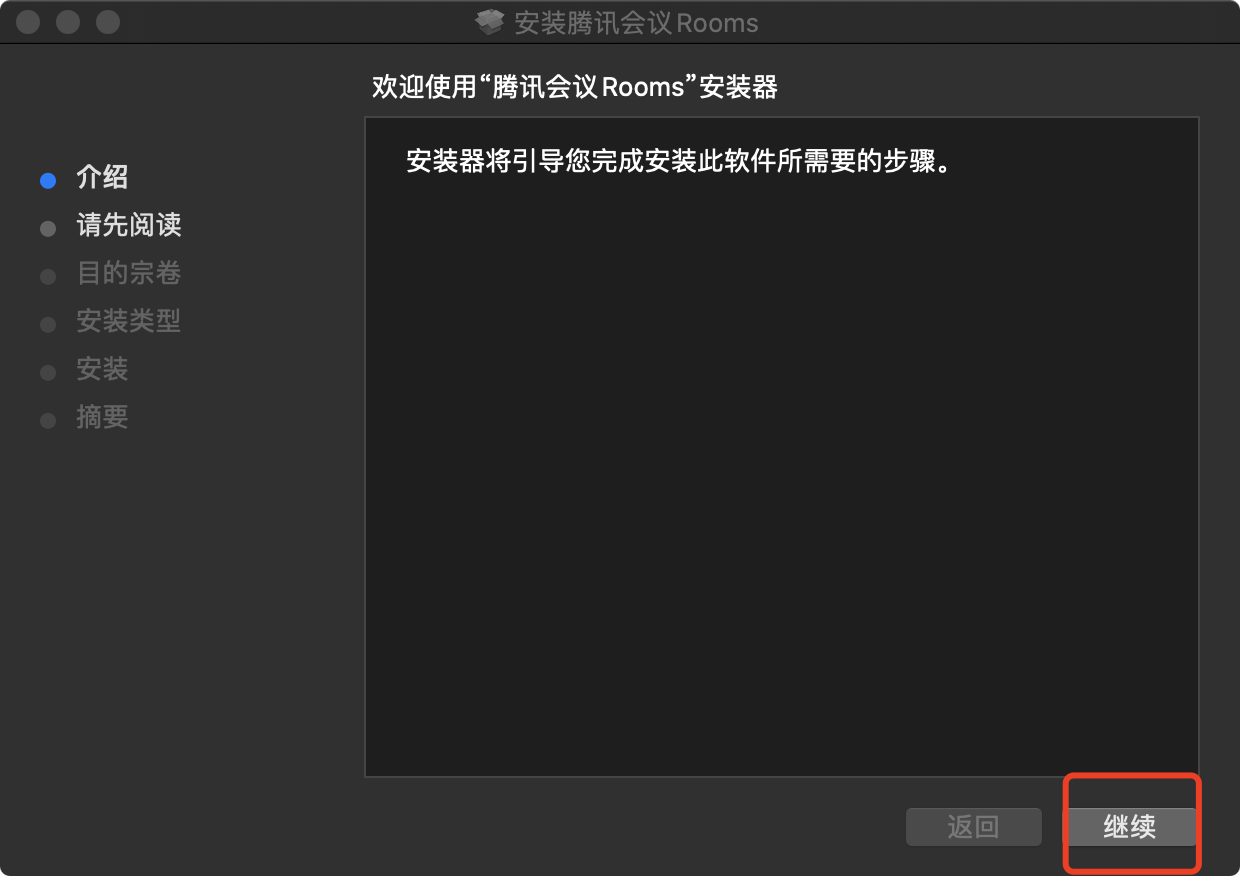Click the 安装腾讯会议 Rooms window title
The image size is (1240, 876).
coord(636,23)
